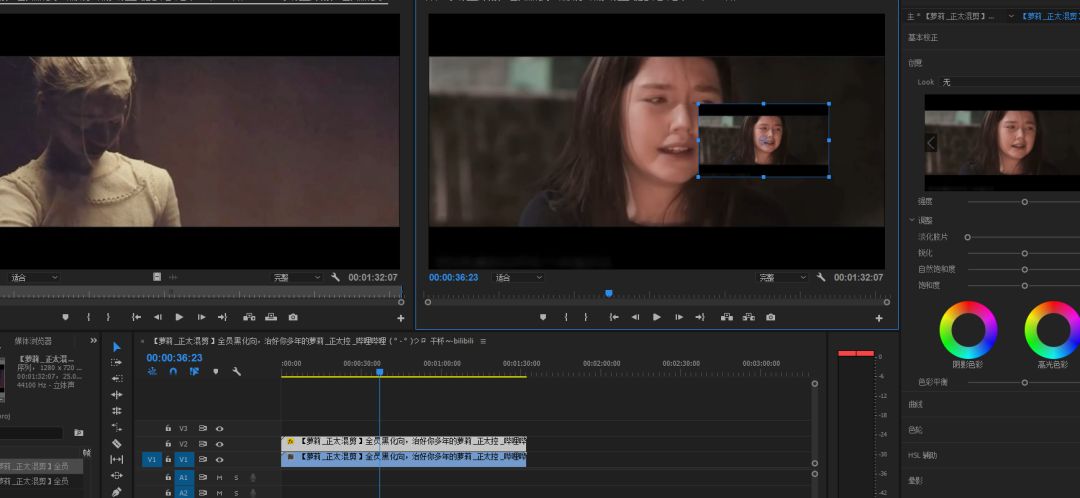The width and height of the screenshot is (1080, 498).
Task: Select the Razor tool
Action: pos(116,443)
